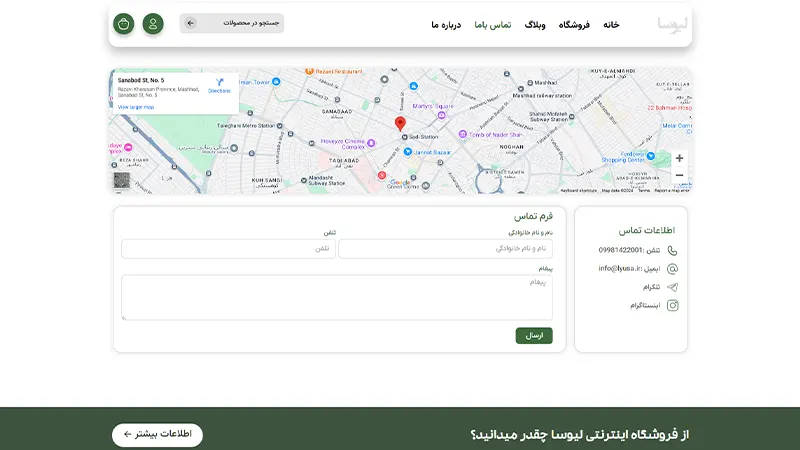Click Report a map error link
Screen dimensions: 800x450
(x=671, y=190)
